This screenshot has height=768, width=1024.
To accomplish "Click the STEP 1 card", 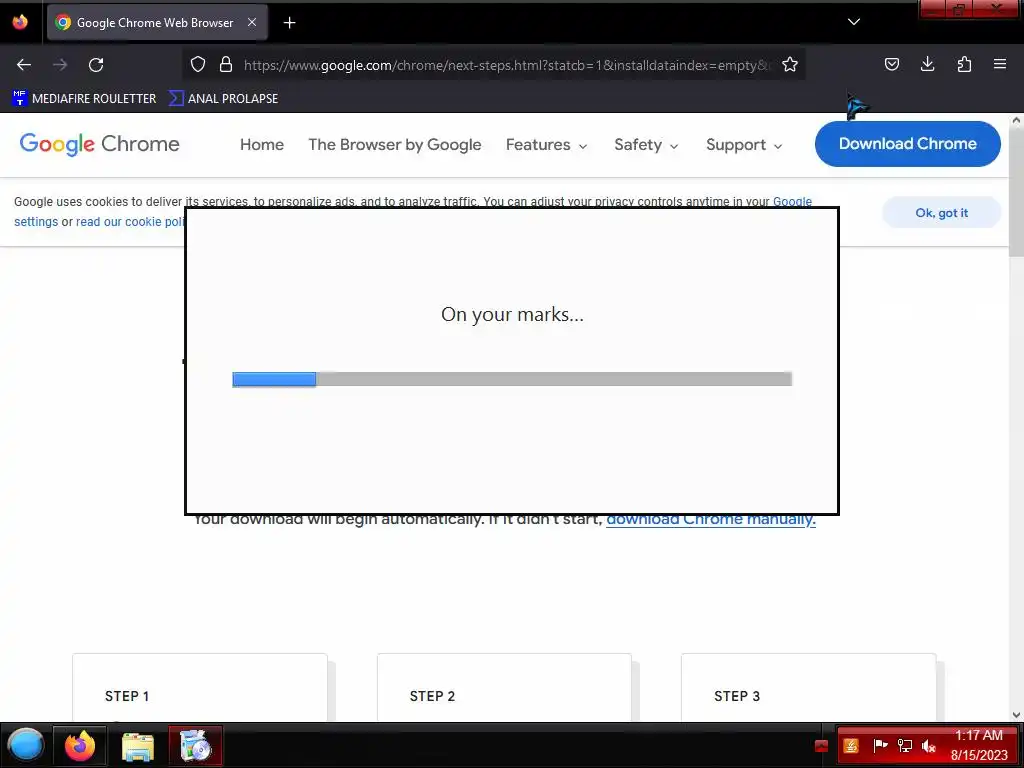I will pos(200,687).
